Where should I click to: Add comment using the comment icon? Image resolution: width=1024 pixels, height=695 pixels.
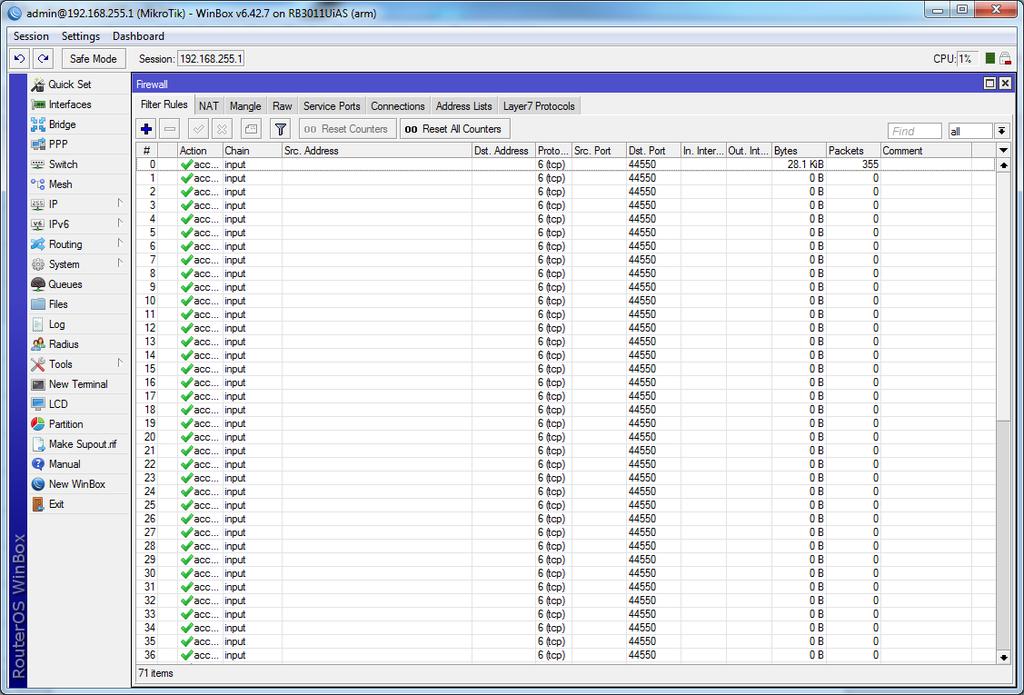pyautogui.click(x=251, y=129)
